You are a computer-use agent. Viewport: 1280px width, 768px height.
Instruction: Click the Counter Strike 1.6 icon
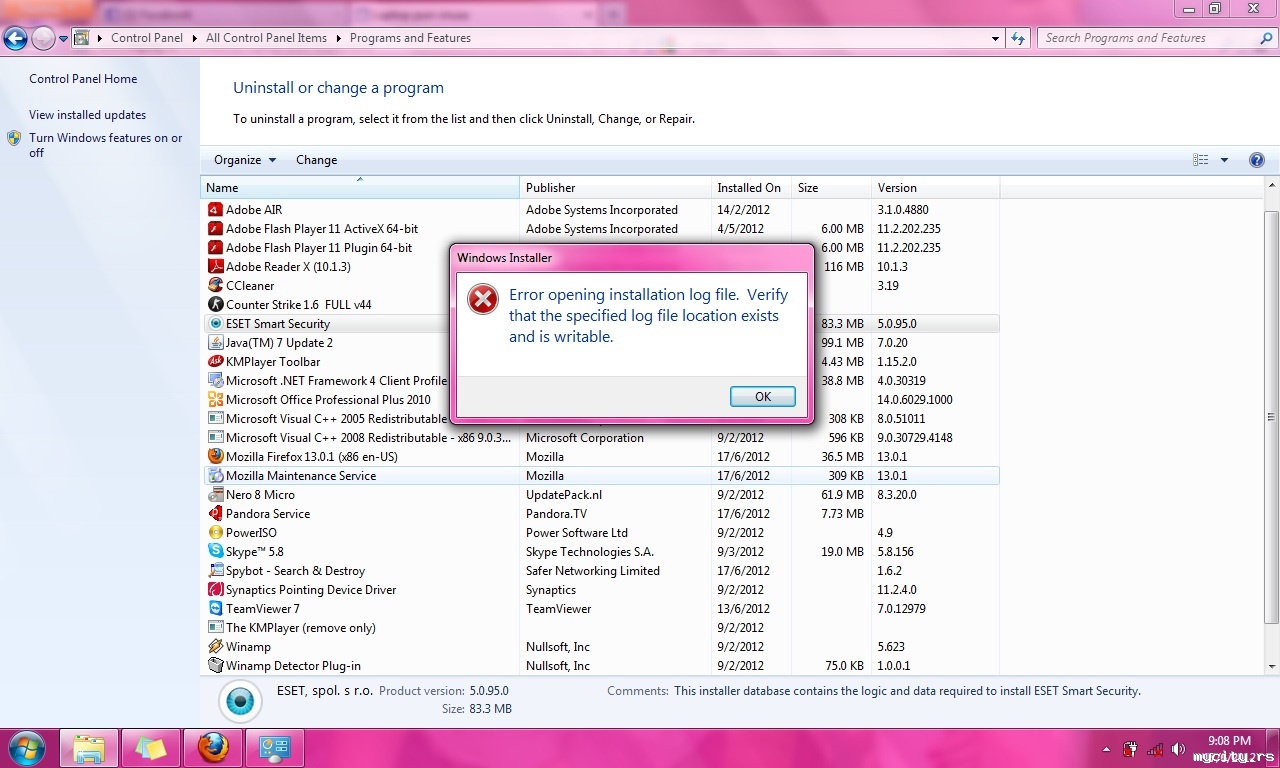tap(215, 305)
